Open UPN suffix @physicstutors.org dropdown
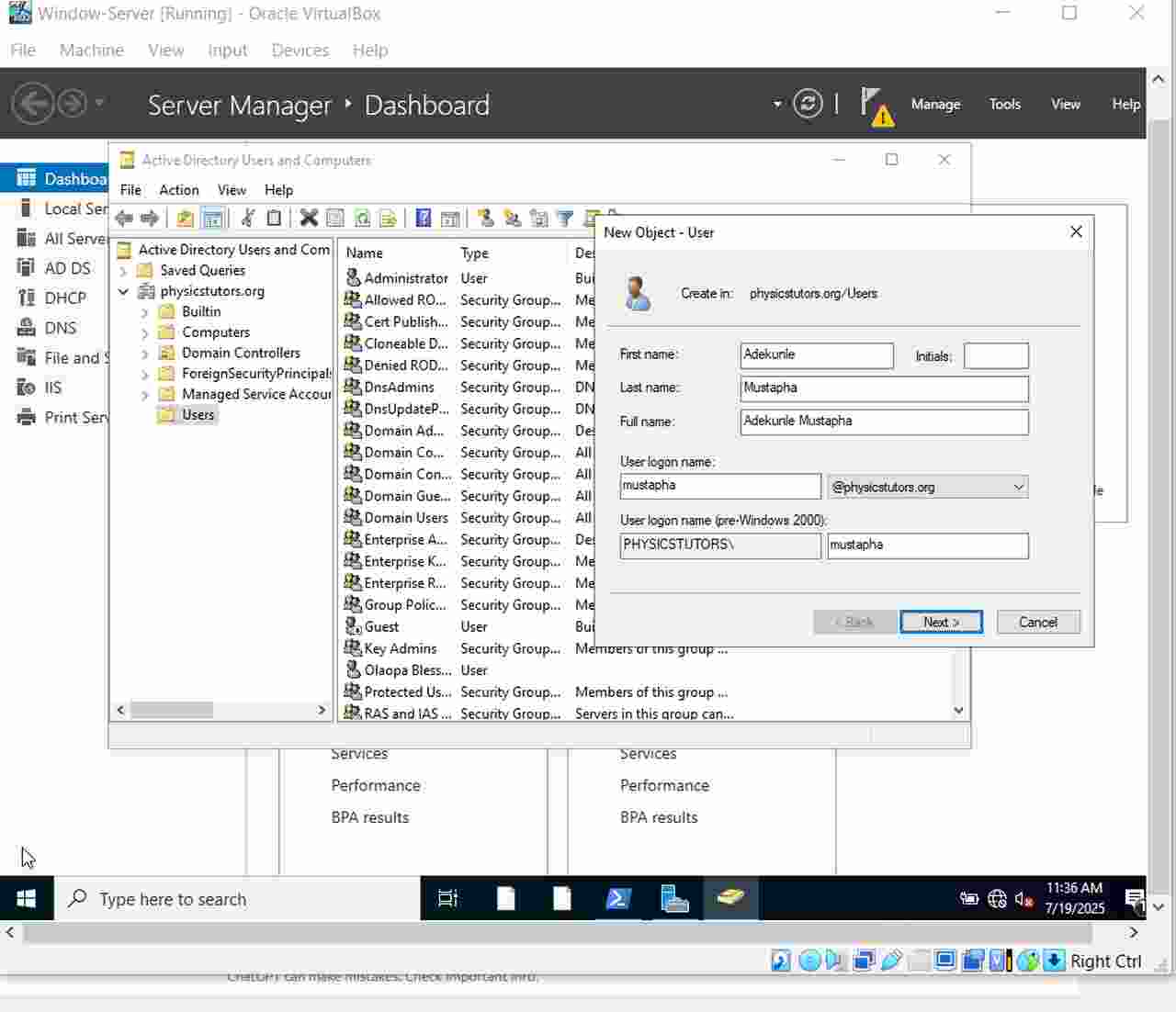The image size is (1176, 1012). click(927, 487)
